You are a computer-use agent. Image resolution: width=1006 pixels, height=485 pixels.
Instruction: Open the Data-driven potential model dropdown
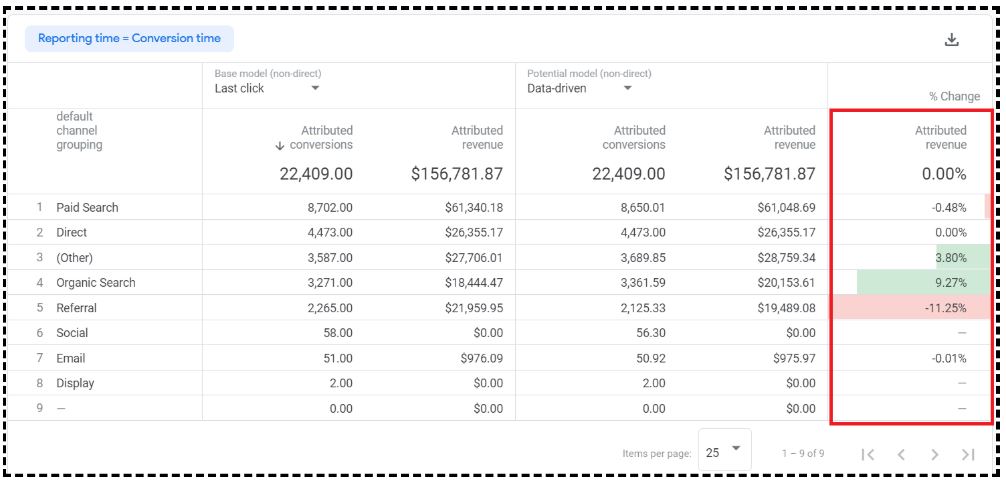pos(628,88)
